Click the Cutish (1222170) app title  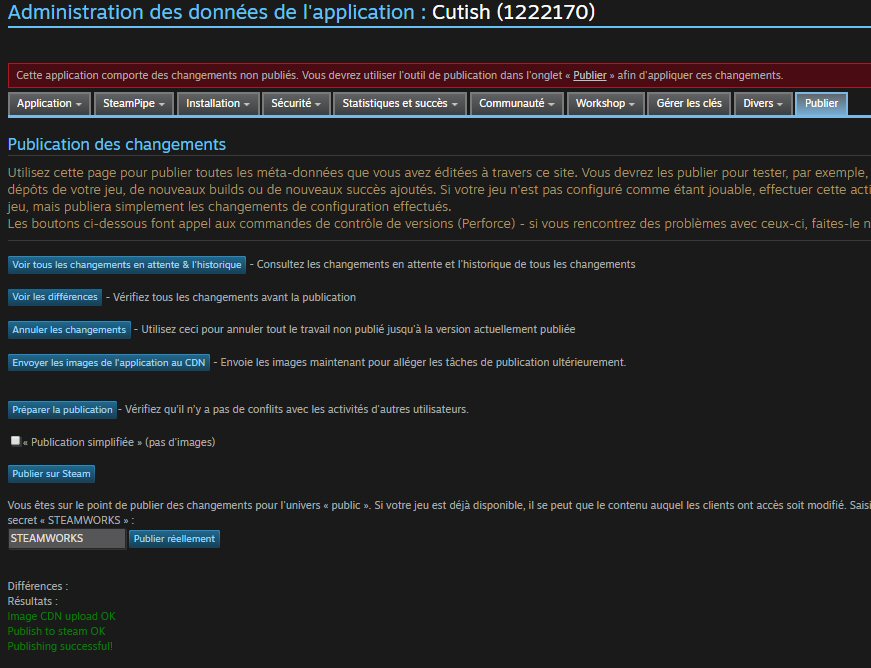click(x=513, y=12)
